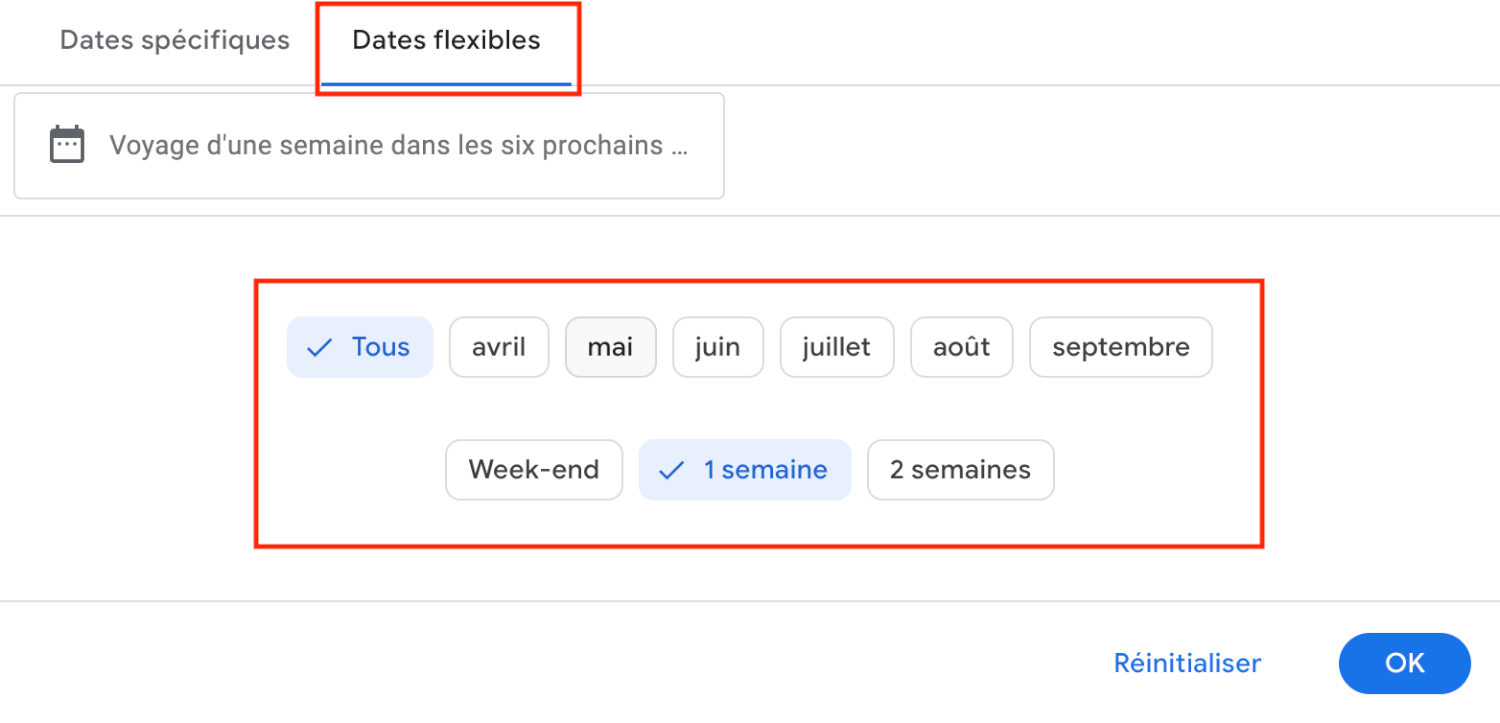Choose the 2 semaines trip duration
This screenshot has height=723, width=1500.
[x=960, y=469]
